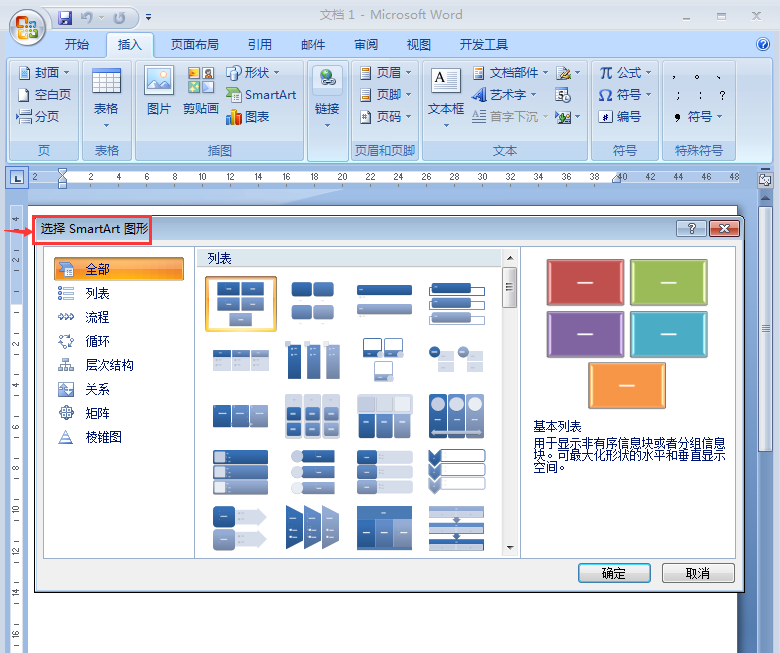The height and width of the screenshot is (653, 780).
Task: Save document via quick access toolbar
Action: click(65, 18)
